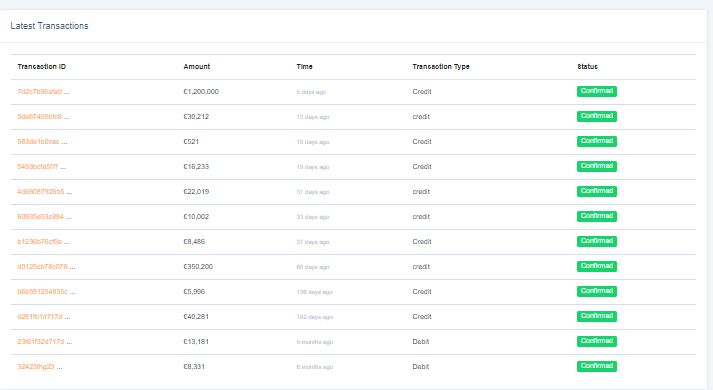Click Confirmed badge in €1,200,000 row
This screenshot has height=390, width=713.
(x=597, y=91)
